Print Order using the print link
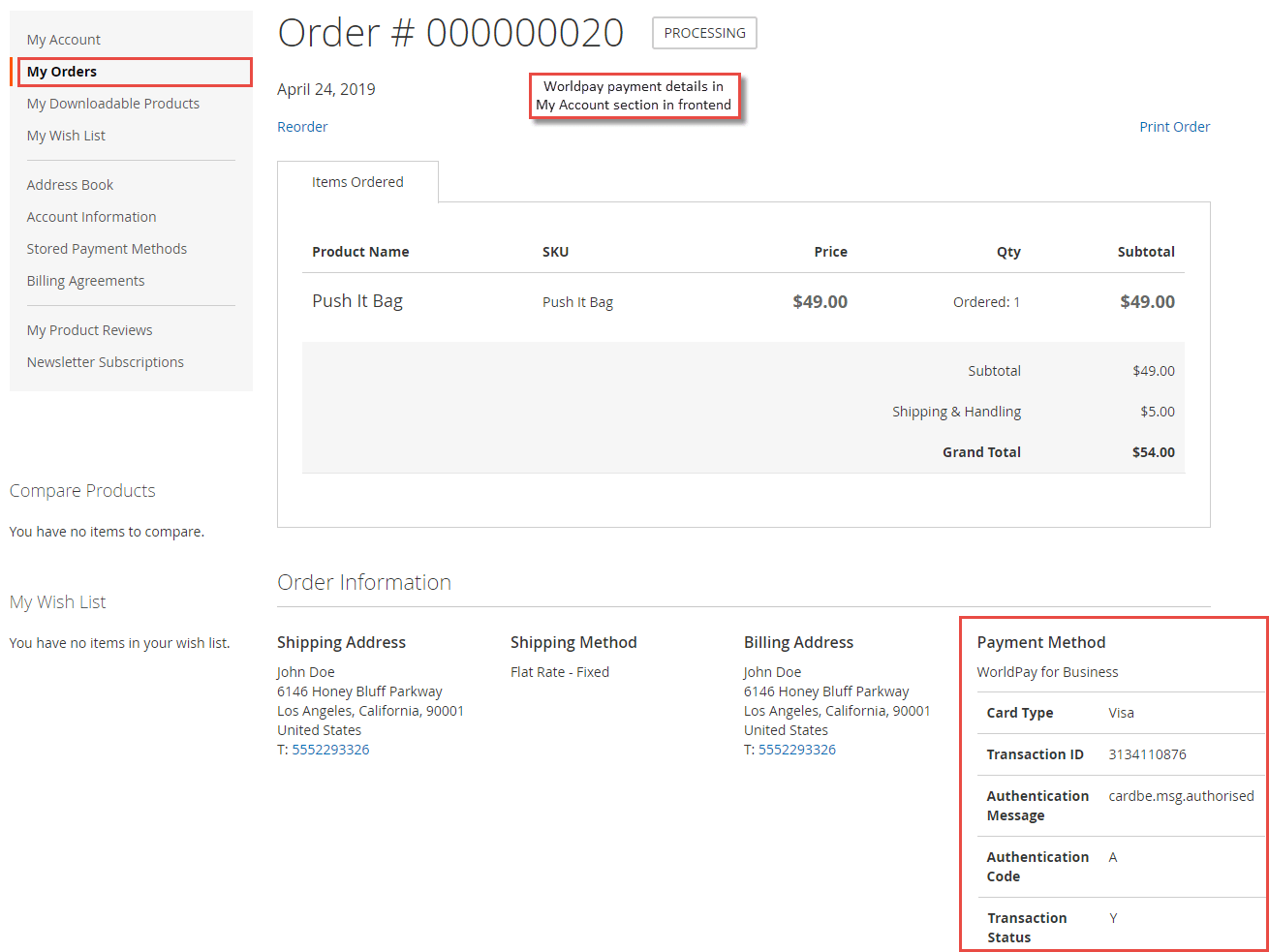The height and width of the screenshot is (952, 1269). click(1174, 126)
